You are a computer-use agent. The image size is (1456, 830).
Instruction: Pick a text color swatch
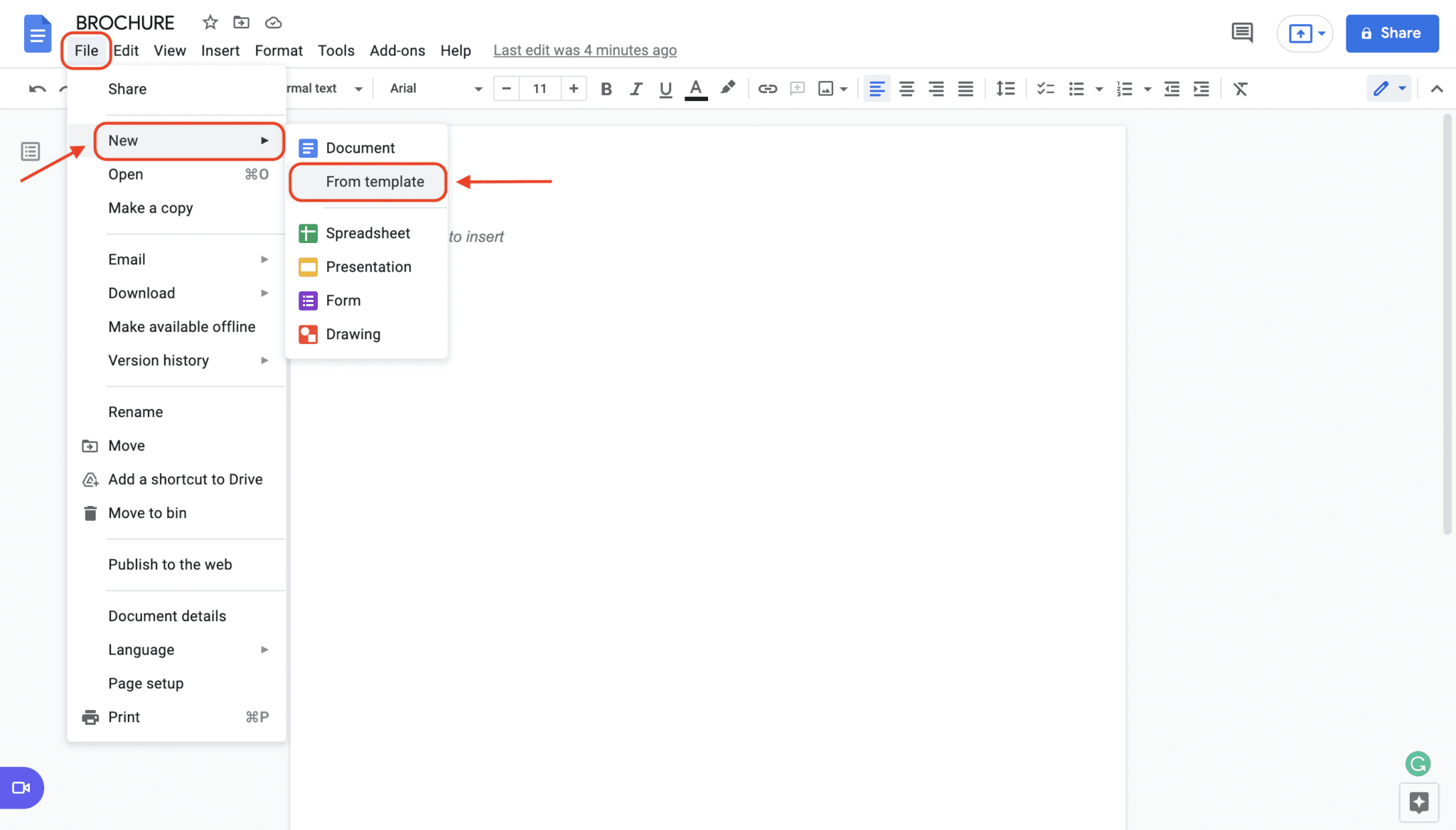pyautogui.click(x=695, y=88)
